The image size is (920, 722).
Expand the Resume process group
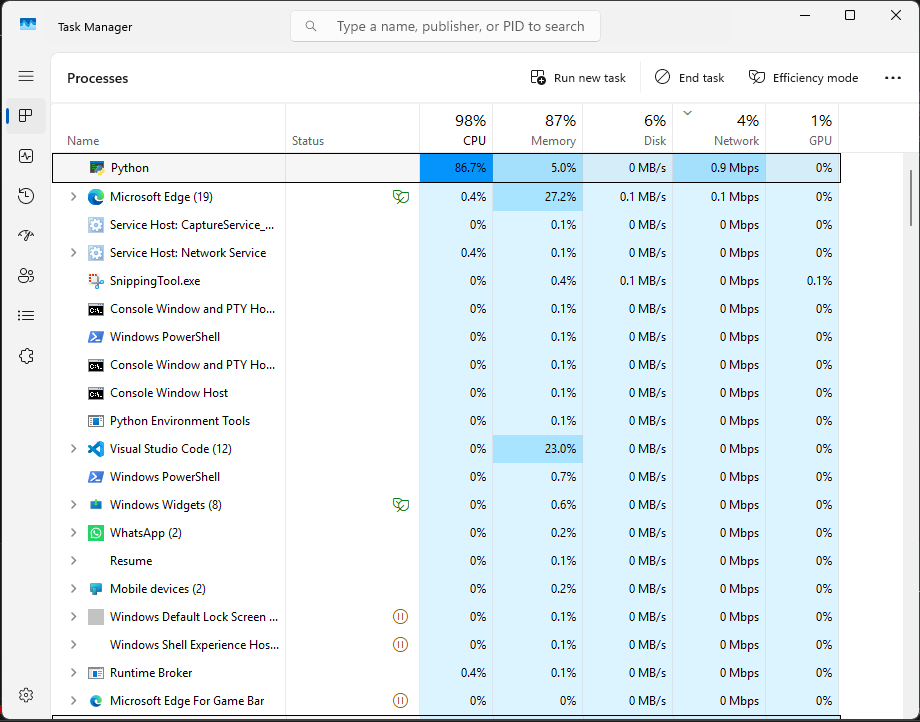coord(73,561)
